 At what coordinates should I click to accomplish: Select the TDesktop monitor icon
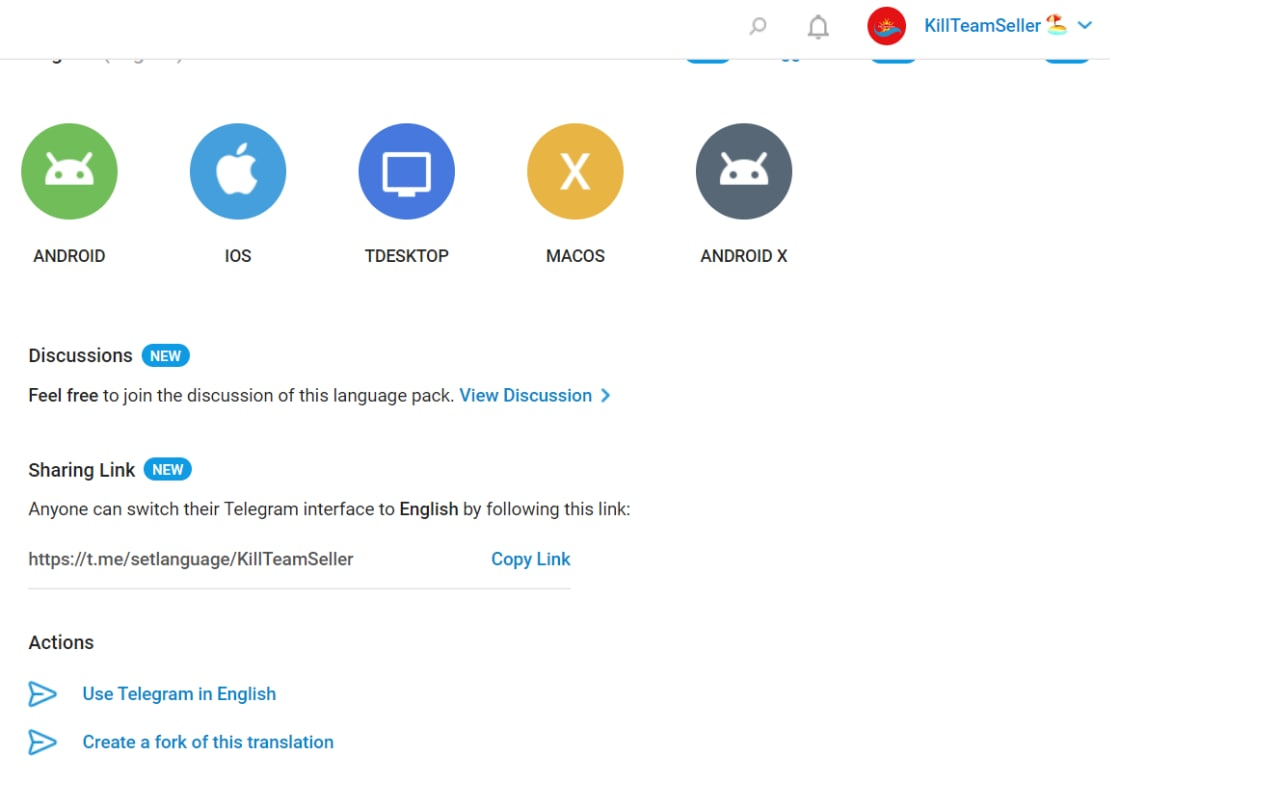tap(407, 171)
